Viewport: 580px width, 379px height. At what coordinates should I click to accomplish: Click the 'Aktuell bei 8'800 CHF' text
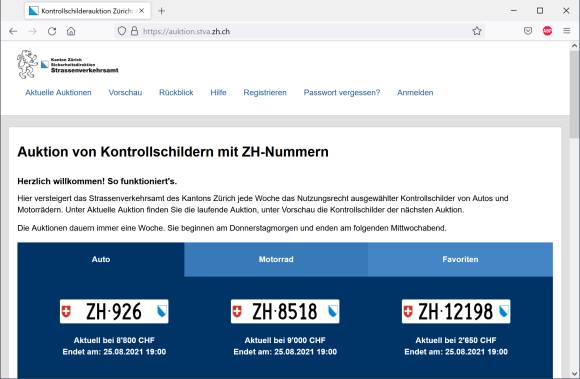pos(114,340)
